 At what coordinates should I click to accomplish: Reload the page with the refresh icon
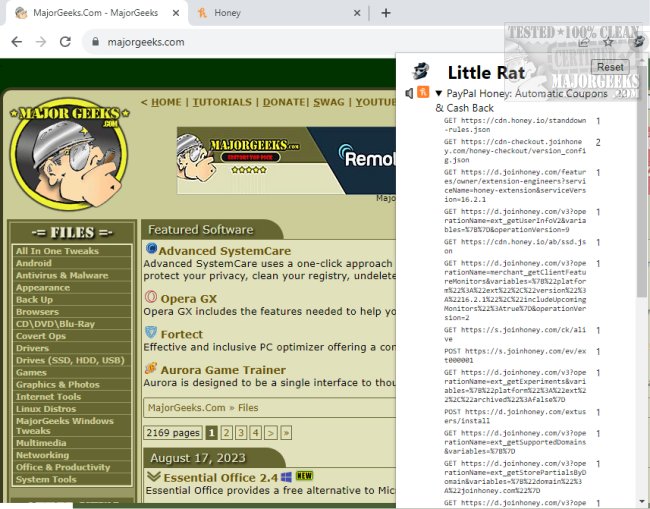65,42
